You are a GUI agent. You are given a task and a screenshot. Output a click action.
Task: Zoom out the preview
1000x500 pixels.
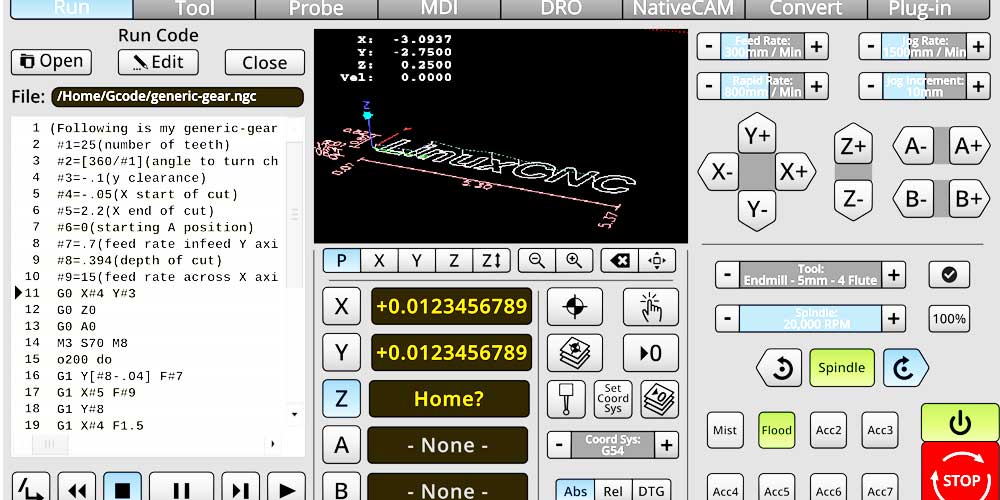click(x=537, y=261)
